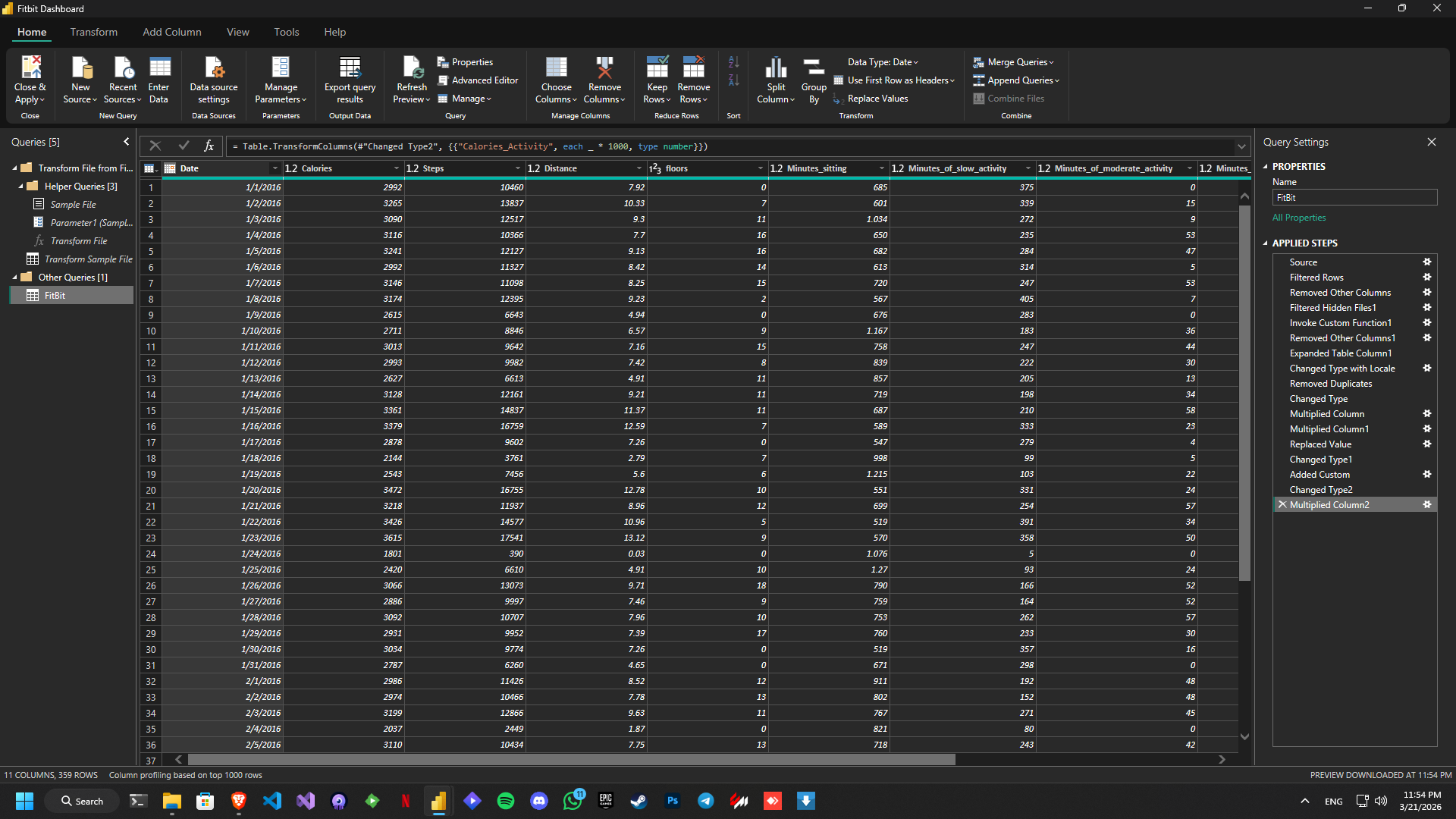The width and height of the screenshot is (1456, 819).
Task: Collapse the Helper Queries group
Action: tap(20, 186)
